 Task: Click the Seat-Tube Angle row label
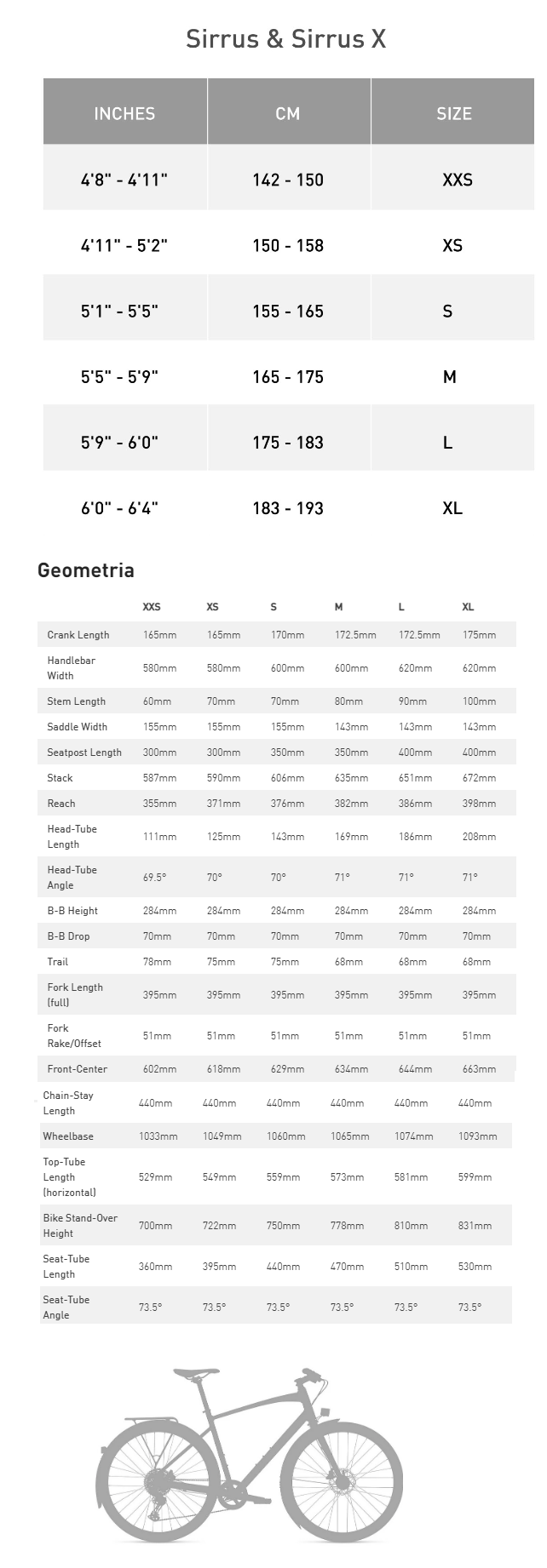point(66,1308)
